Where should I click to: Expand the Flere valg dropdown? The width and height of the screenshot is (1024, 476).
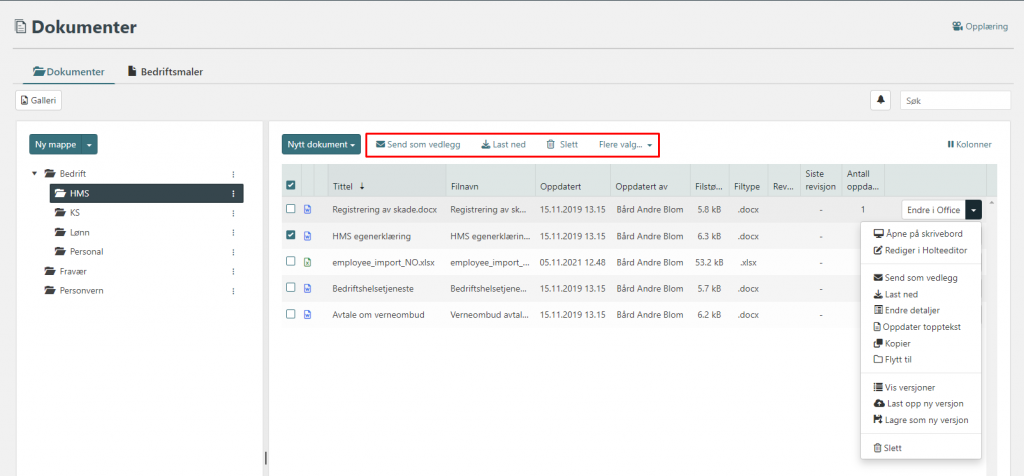[625, 145]
